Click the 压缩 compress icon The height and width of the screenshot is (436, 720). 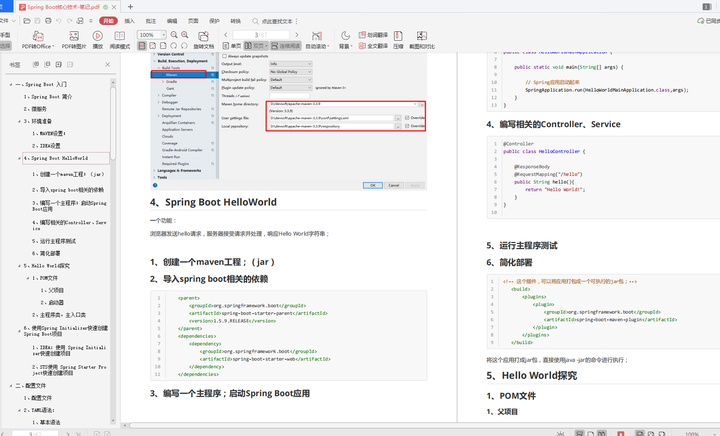point(398,36)
